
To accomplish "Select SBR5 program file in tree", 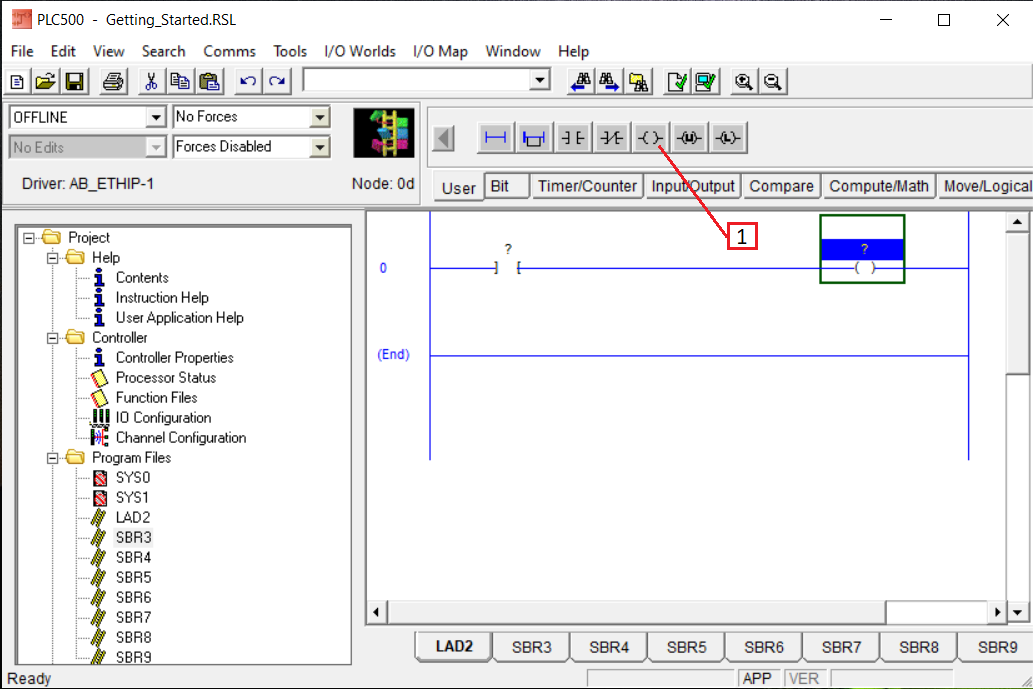I will [134, 578].
